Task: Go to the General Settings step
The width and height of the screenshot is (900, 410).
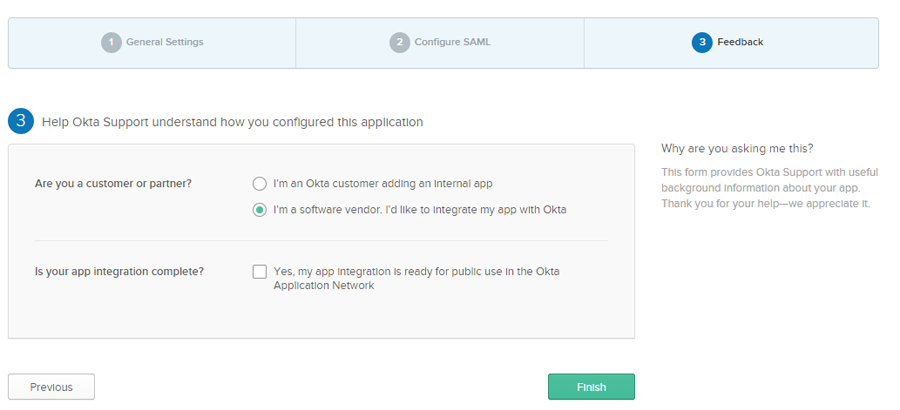Action: 164,42
